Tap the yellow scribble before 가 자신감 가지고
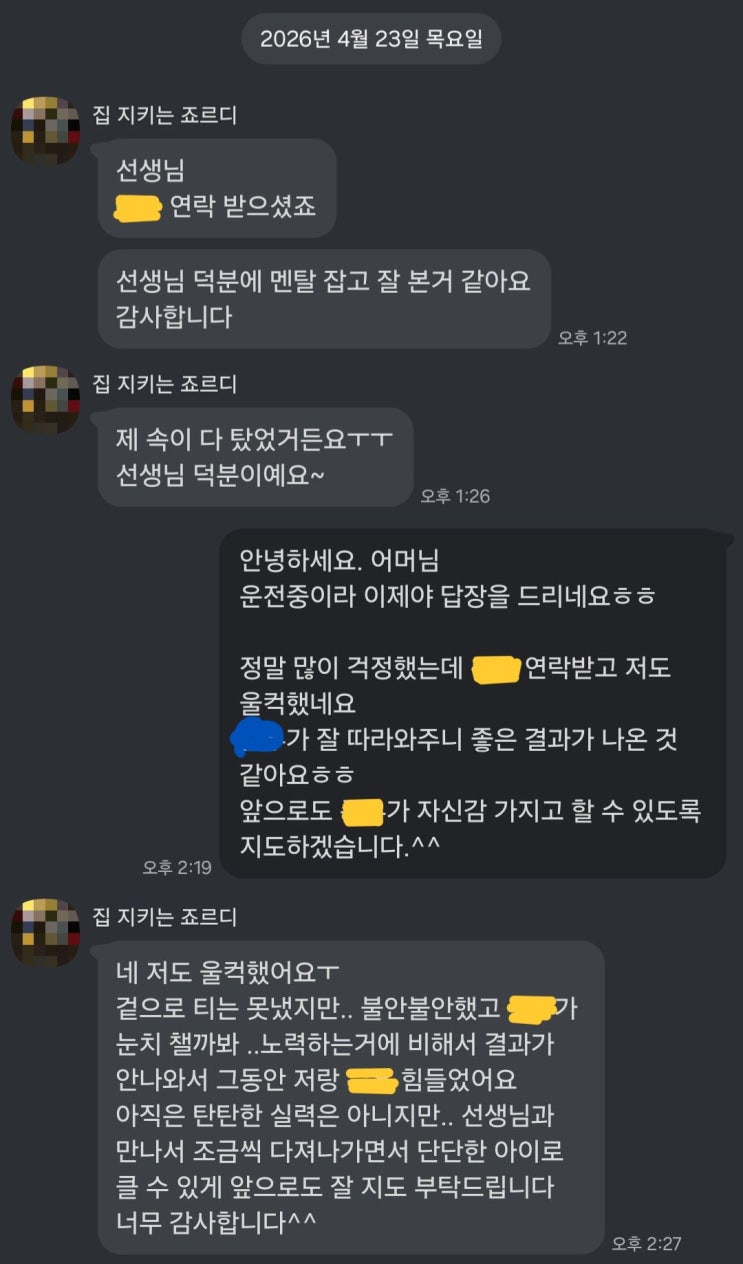 (x=363, y=811)
